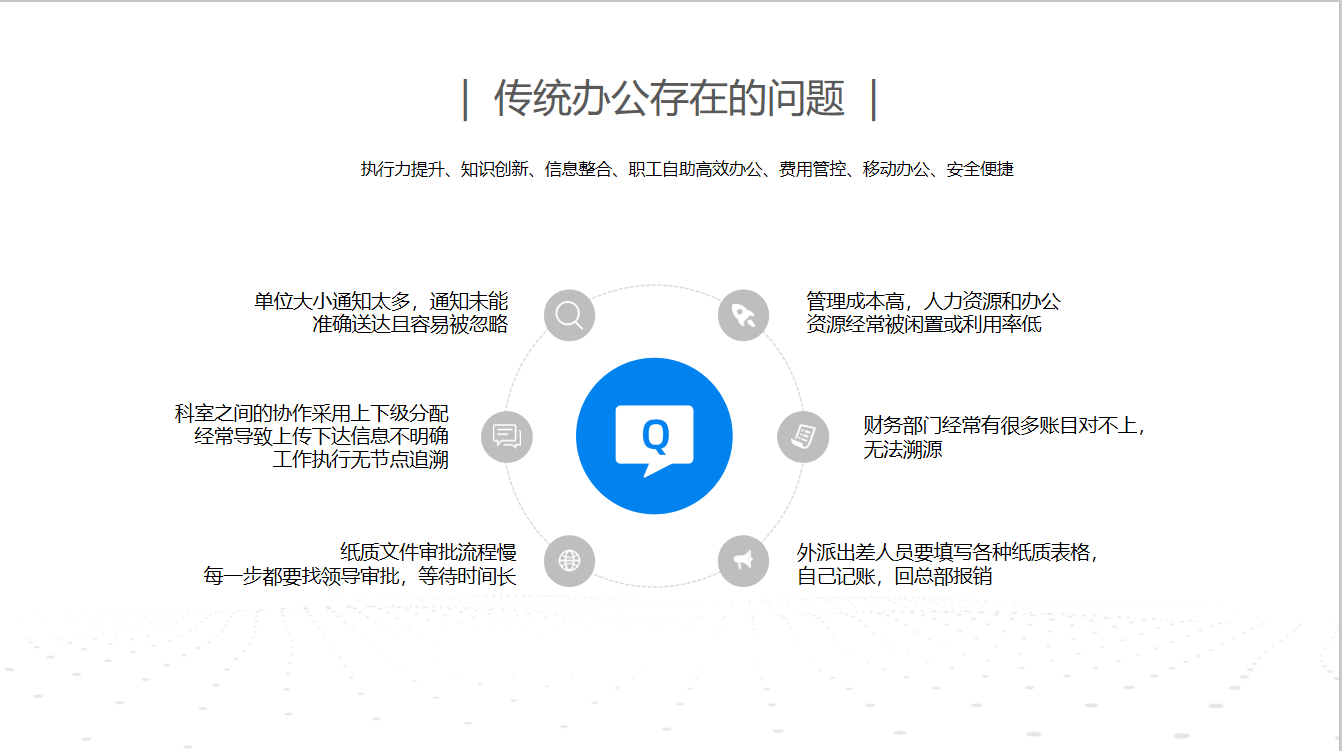Select text 纸质文件审批流程慢
The image size is (1342, 751).
[428, 552]
